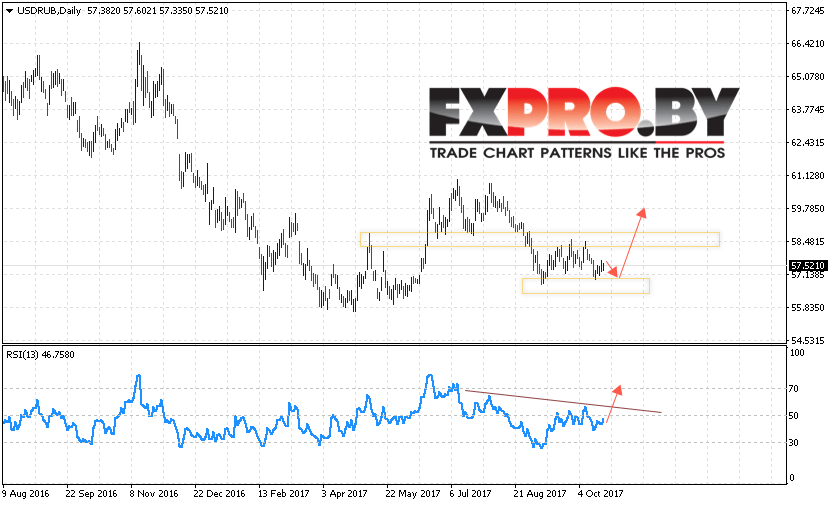
Task: Click the USDRUB,Daily chart title
Action: 49,11
